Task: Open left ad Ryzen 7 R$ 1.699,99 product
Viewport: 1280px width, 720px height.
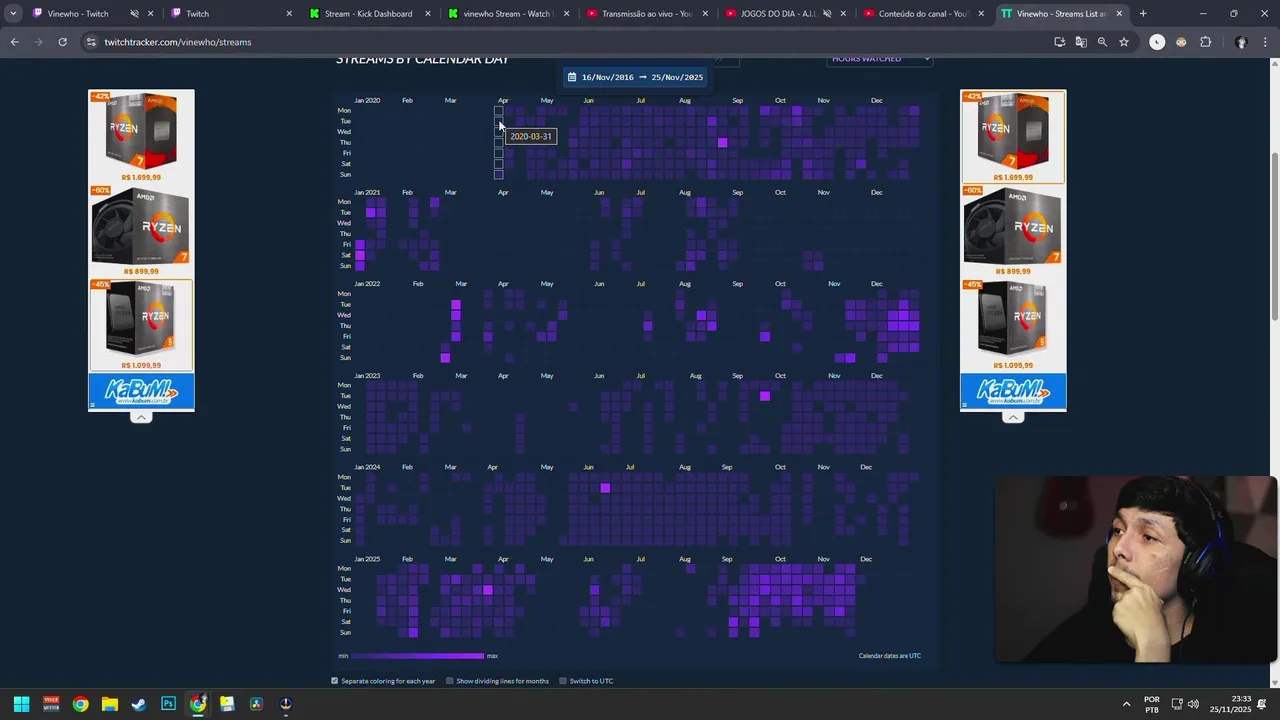Action: tap(141, 137)
